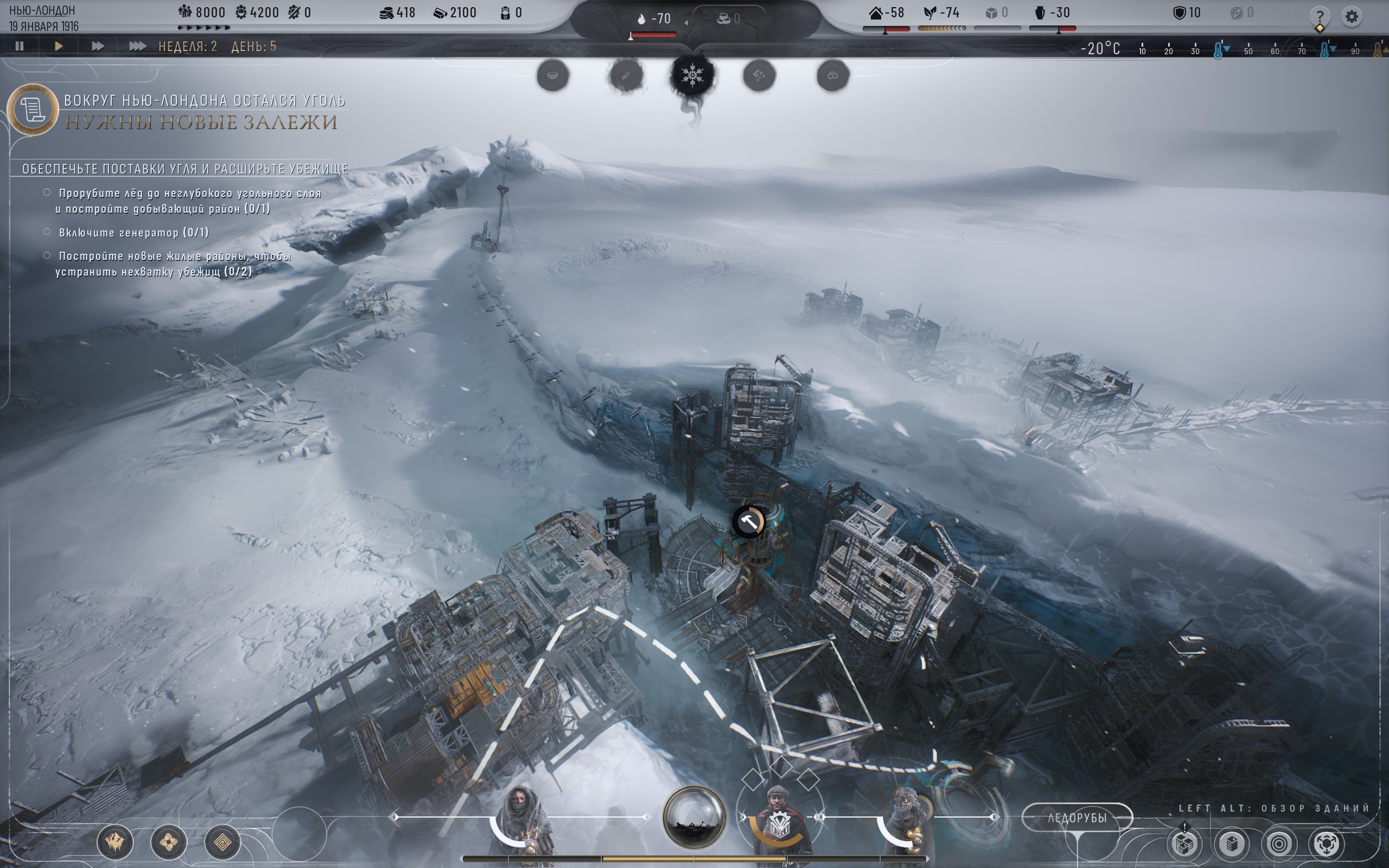Click the date 19 ЯНВАРЯ 1916

pyautogui.click(x=43, y=27)
